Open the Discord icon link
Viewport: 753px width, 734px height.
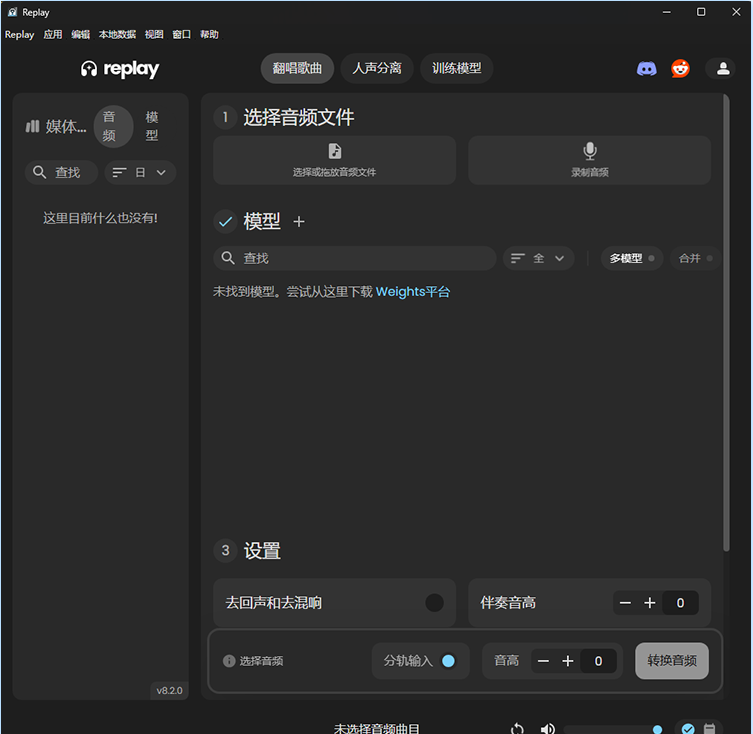coord(646,69)
